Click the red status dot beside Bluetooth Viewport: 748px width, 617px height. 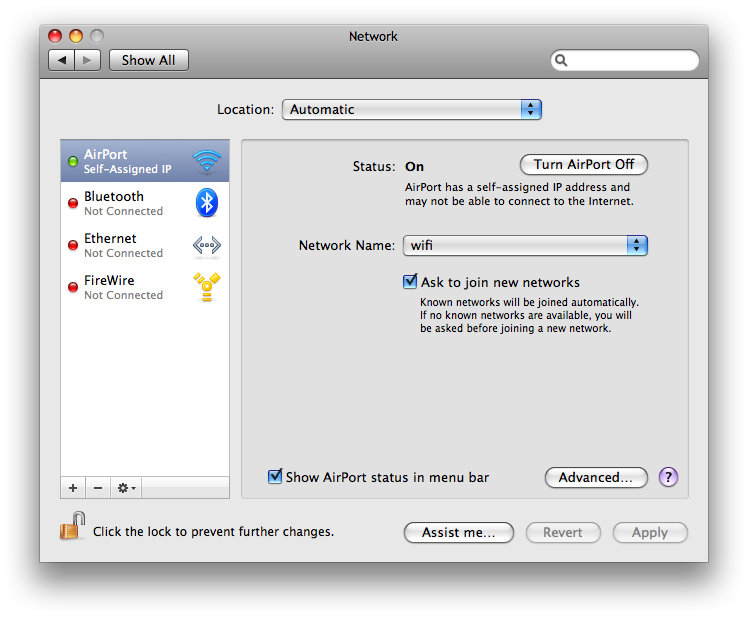pos(73,203)
